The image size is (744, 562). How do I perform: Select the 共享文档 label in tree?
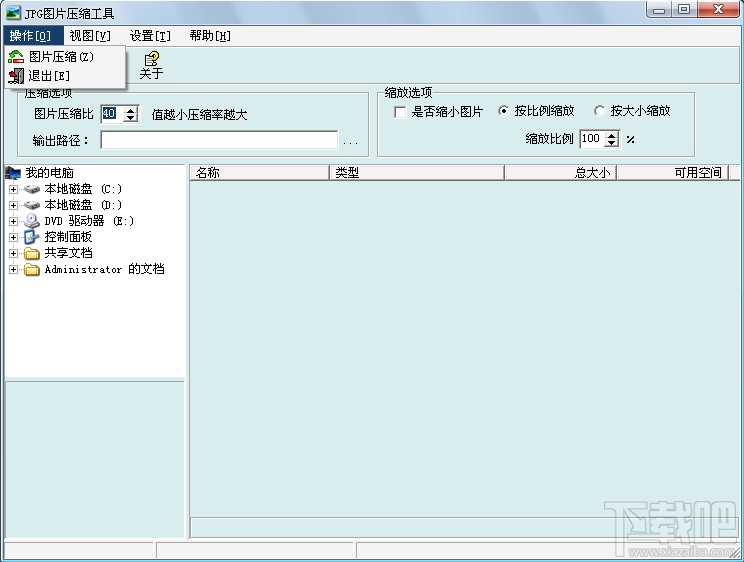pos(68,253)
